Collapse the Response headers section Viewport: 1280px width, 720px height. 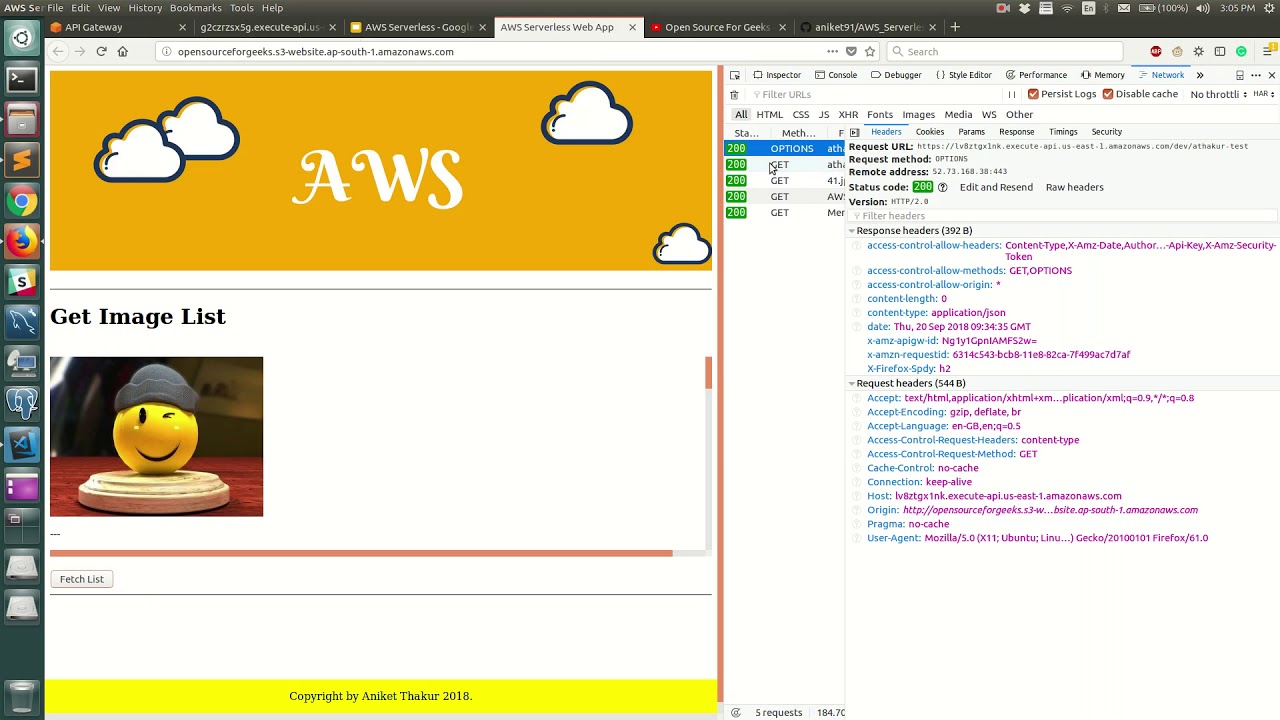[852, 231]
